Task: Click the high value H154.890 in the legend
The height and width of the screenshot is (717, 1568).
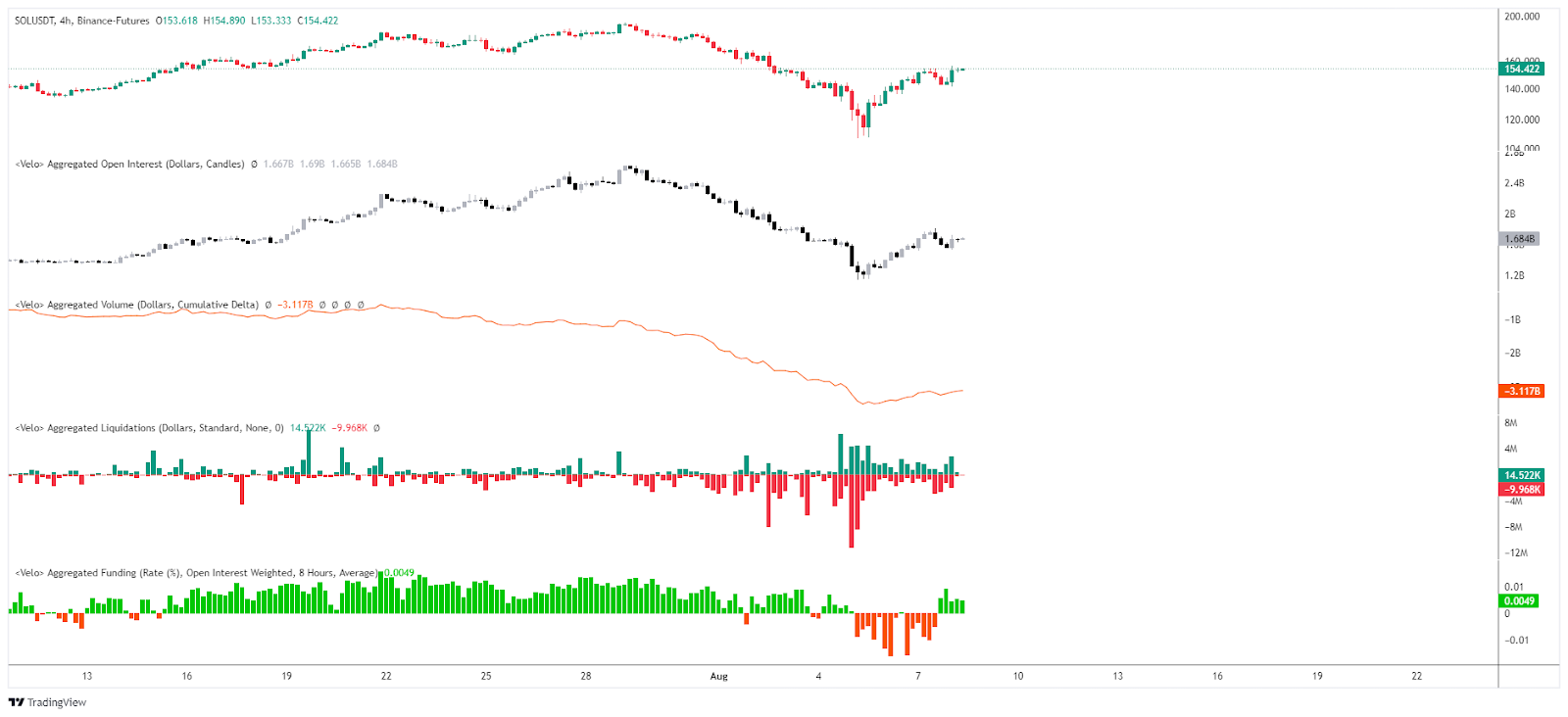Action: coord(224,21)
